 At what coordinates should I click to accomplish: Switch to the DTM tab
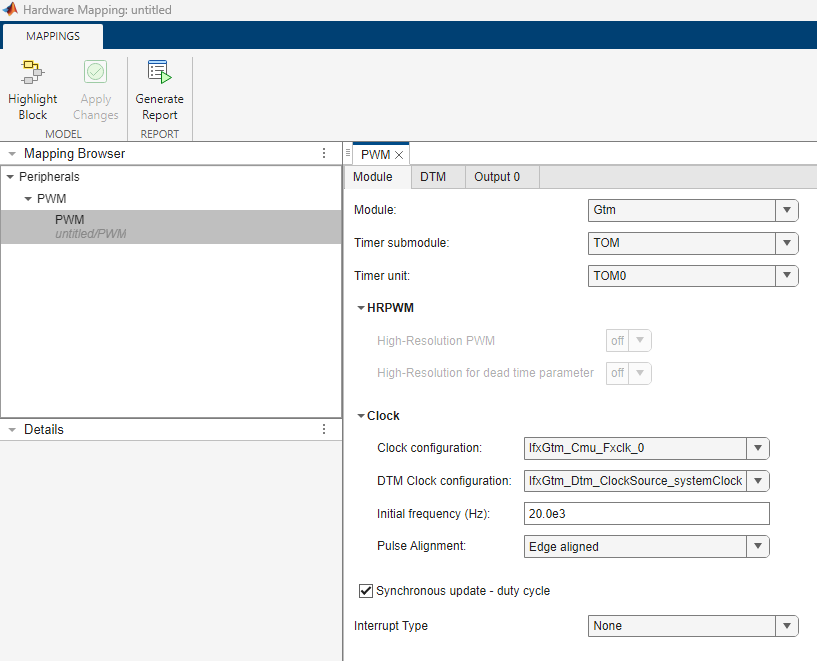433,177
